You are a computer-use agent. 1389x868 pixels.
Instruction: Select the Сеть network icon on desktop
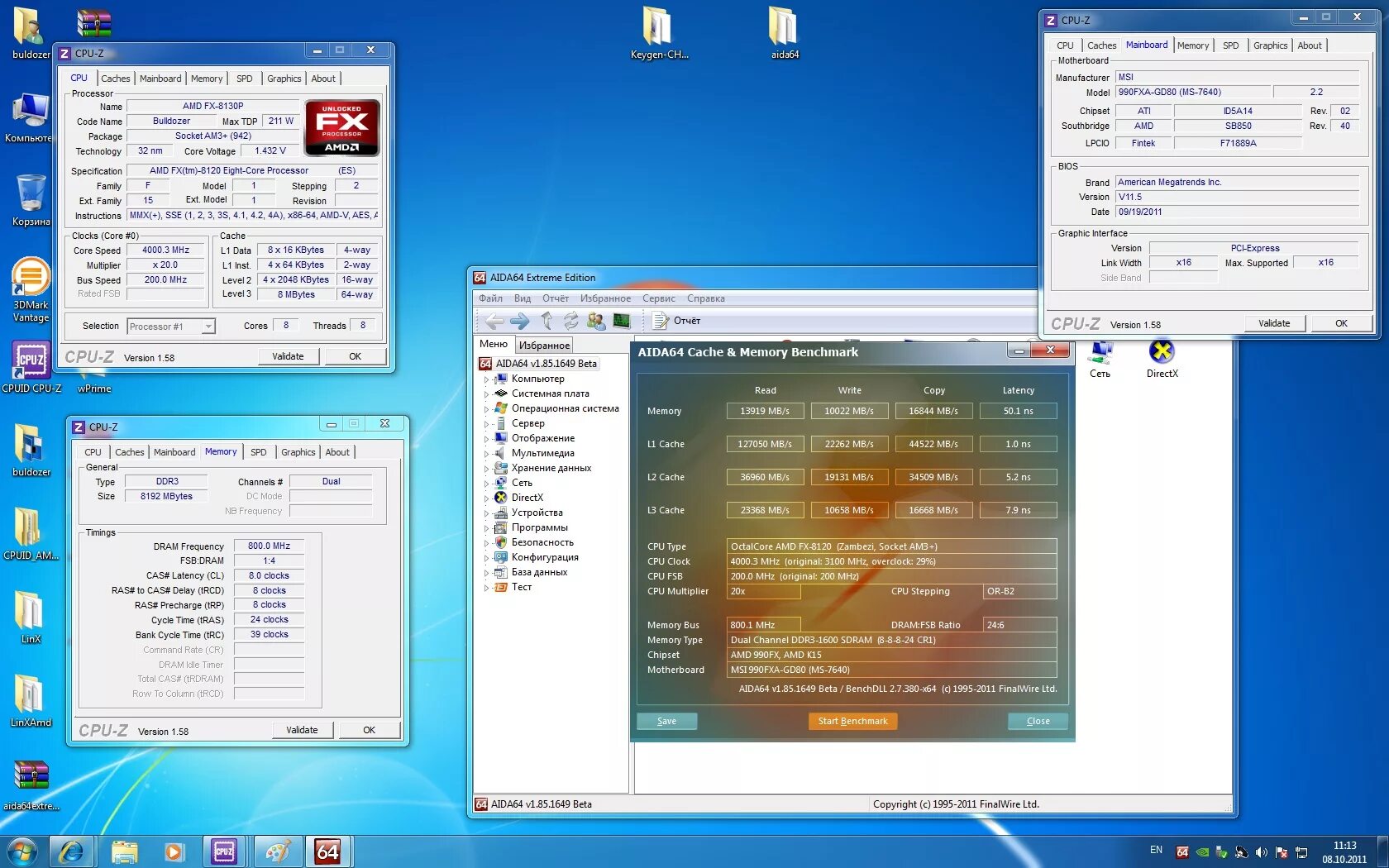(x=1100, y=359)
